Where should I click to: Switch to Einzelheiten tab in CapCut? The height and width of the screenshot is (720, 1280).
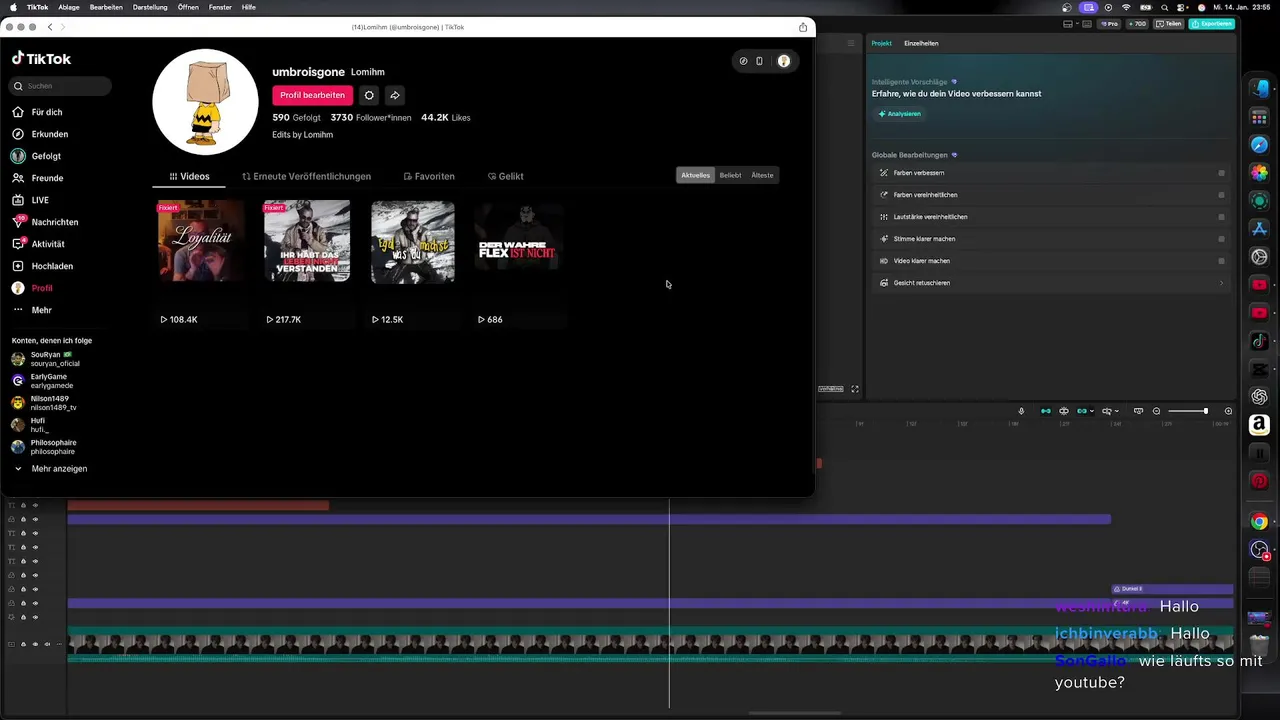pos(921,44)
